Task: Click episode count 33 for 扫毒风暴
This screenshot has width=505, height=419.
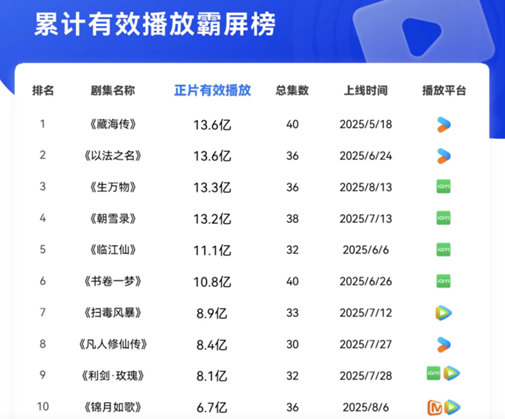Action: (292, 313)
